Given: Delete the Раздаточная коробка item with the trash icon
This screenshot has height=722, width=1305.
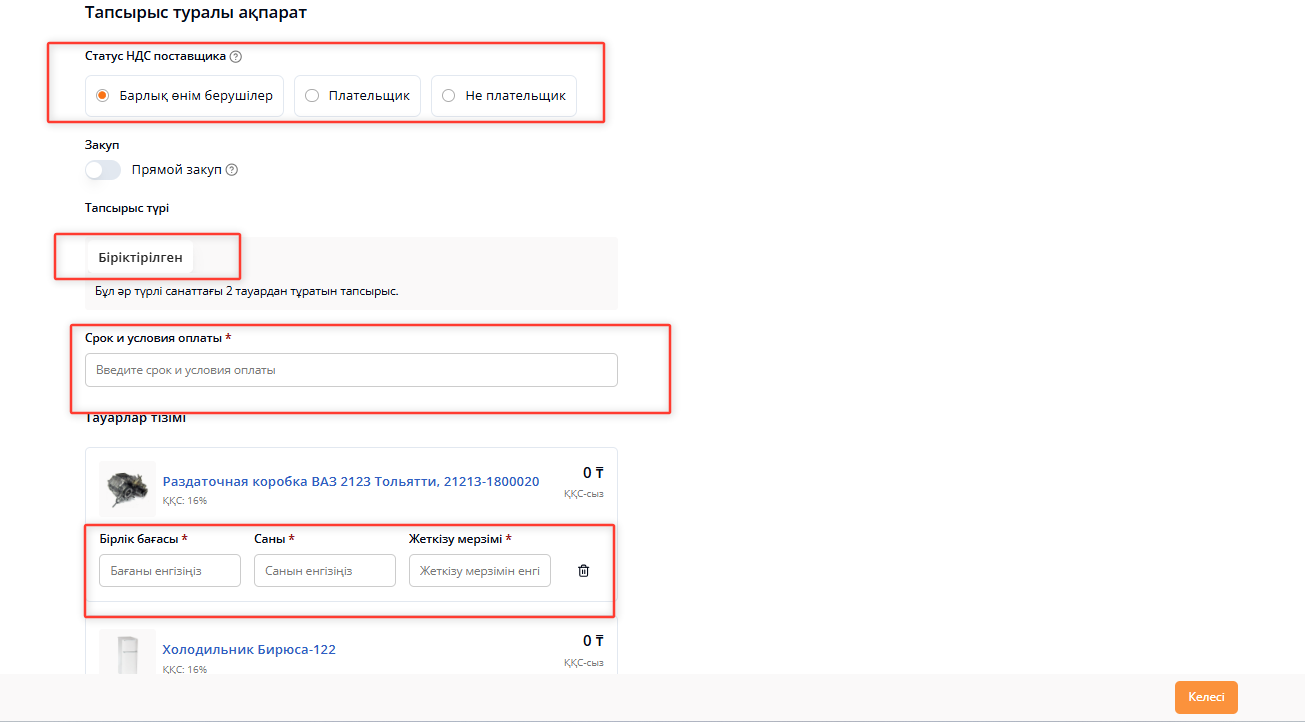Looking at the screenshot, I should click(x=584, y=571).
